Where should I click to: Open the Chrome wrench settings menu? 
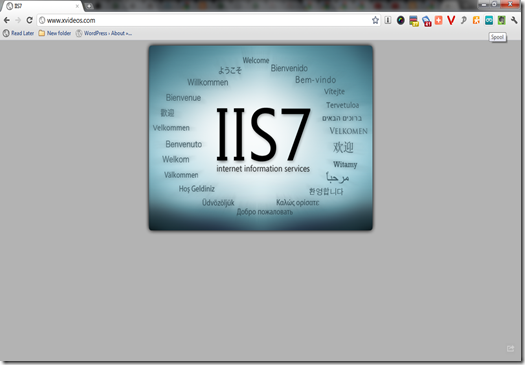[514, 20]
